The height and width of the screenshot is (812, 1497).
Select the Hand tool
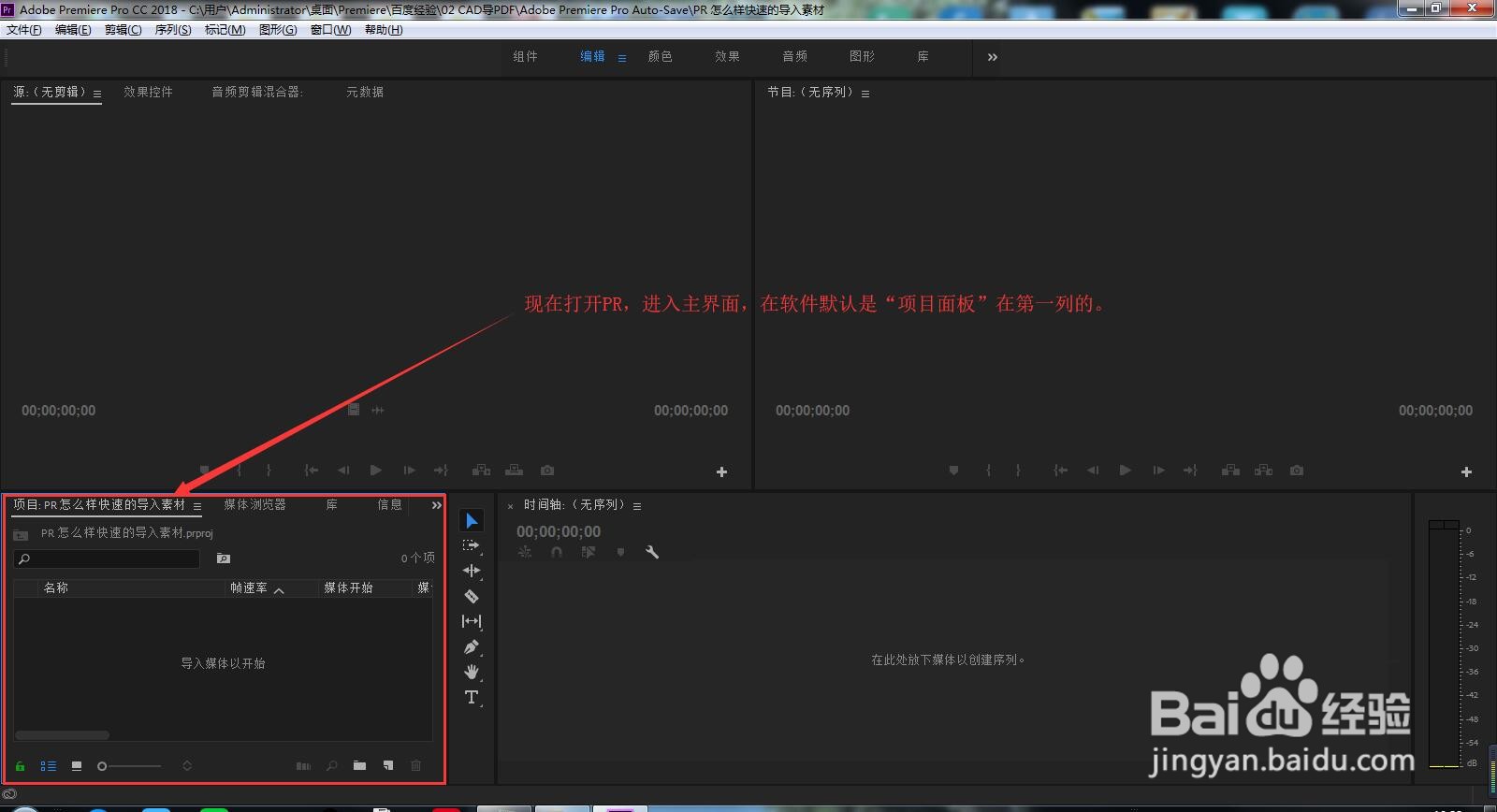click(x=472, y=672)
